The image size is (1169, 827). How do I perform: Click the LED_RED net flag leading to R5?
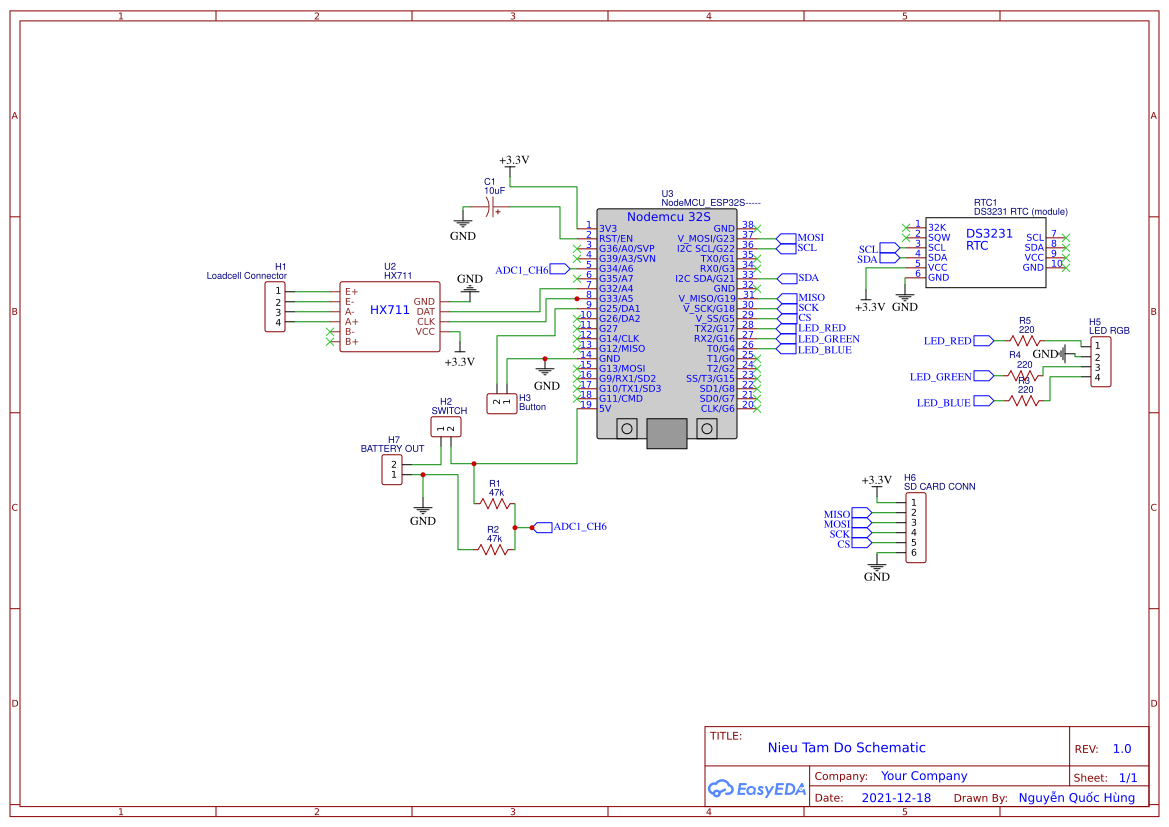tap(959, 341)
